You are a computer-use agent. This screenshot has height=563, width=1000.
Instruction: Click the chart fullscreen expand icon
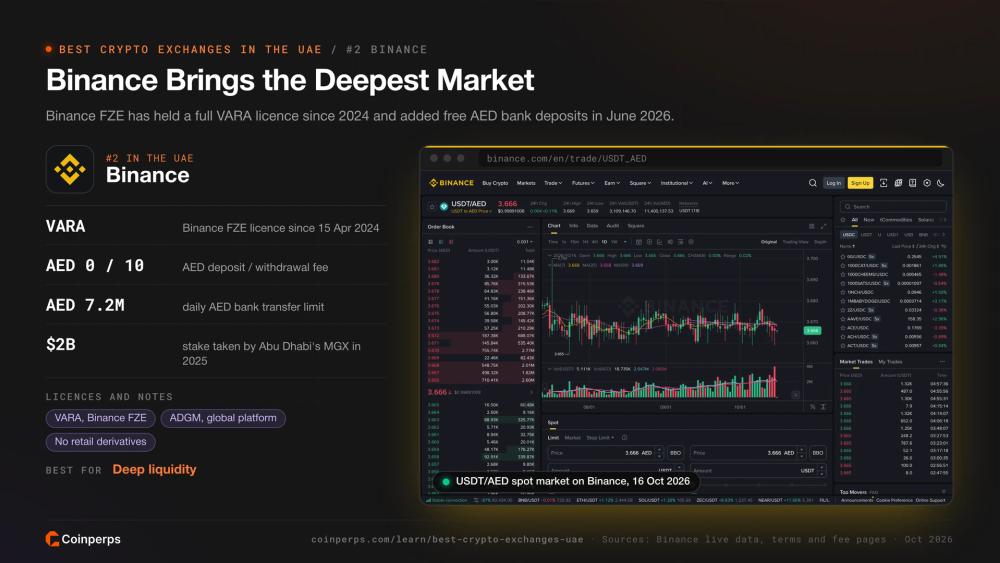[x=823, y=226]
